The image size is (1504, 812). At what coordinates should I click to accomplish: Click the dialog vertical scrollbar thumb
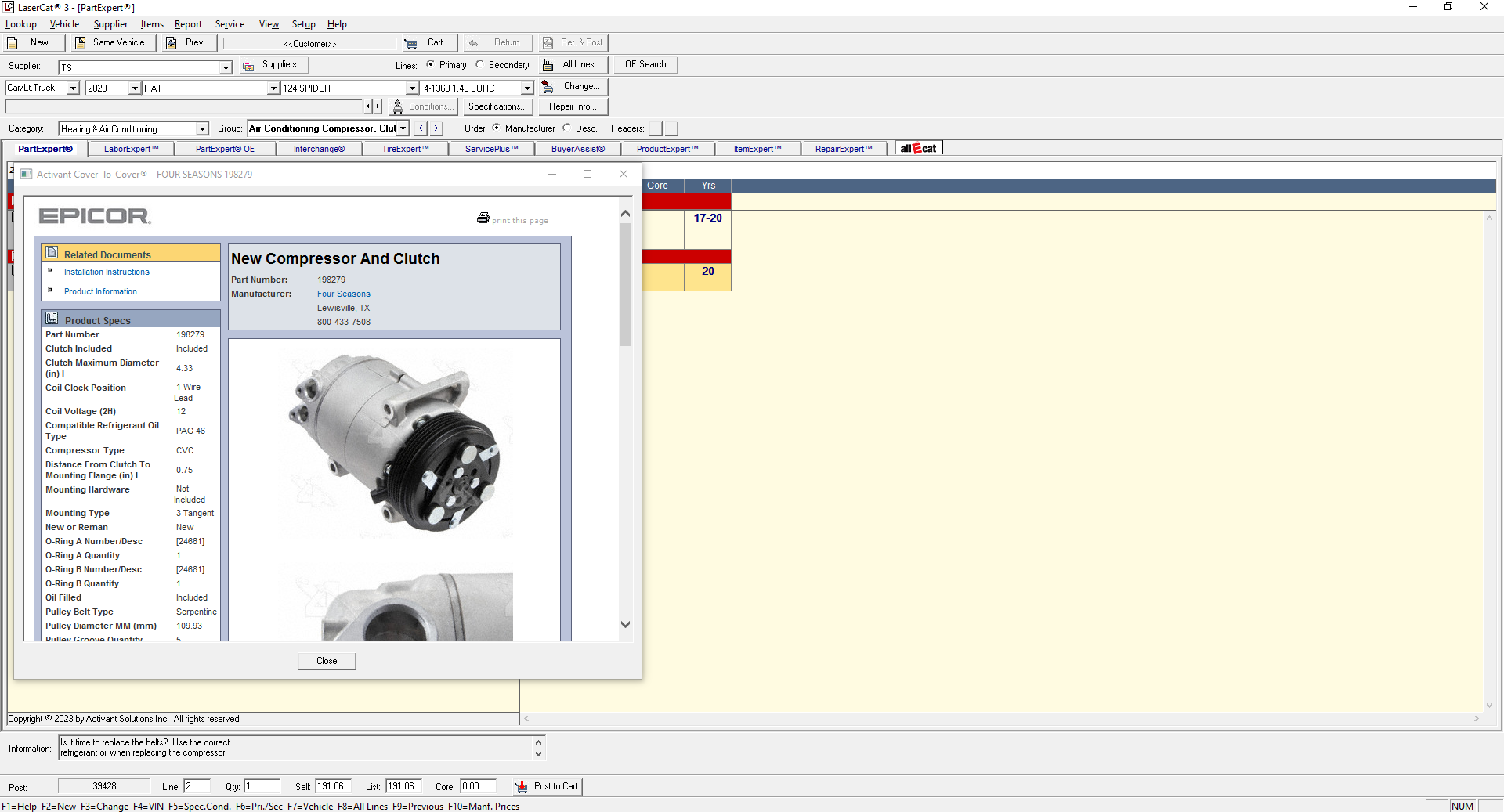pos(625,284)
